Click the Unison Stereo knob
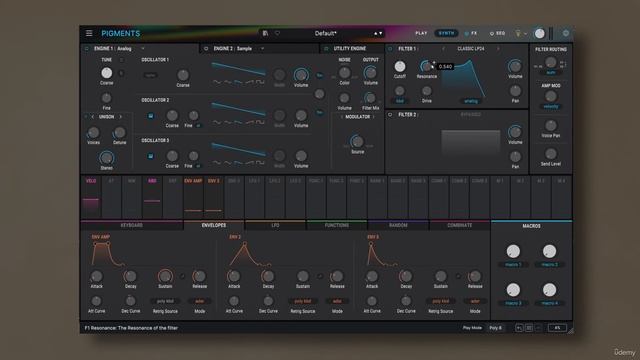Image resolution: width=640 pixels, height=360 pixels. (x=106, y=158)
